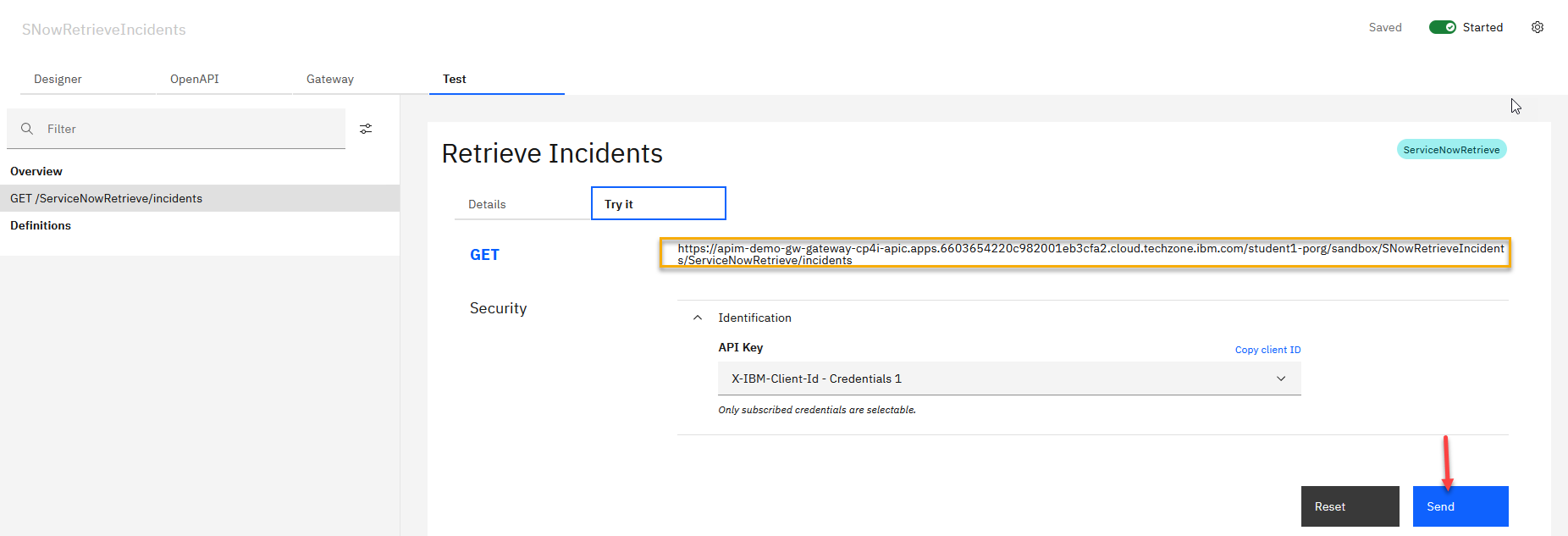Click the ServiceNowRetrieve tag badge

tap(1451, 150)
